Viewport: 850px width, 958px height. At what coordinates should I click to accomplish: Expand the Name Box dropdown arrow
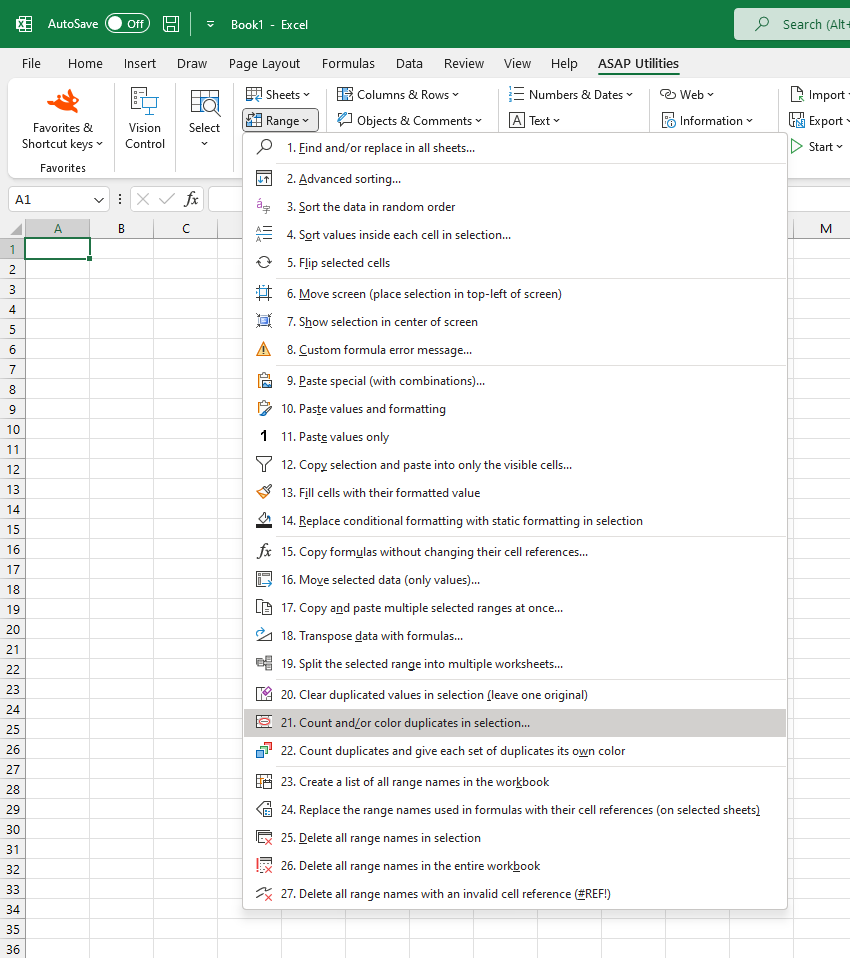click(98, 200)
